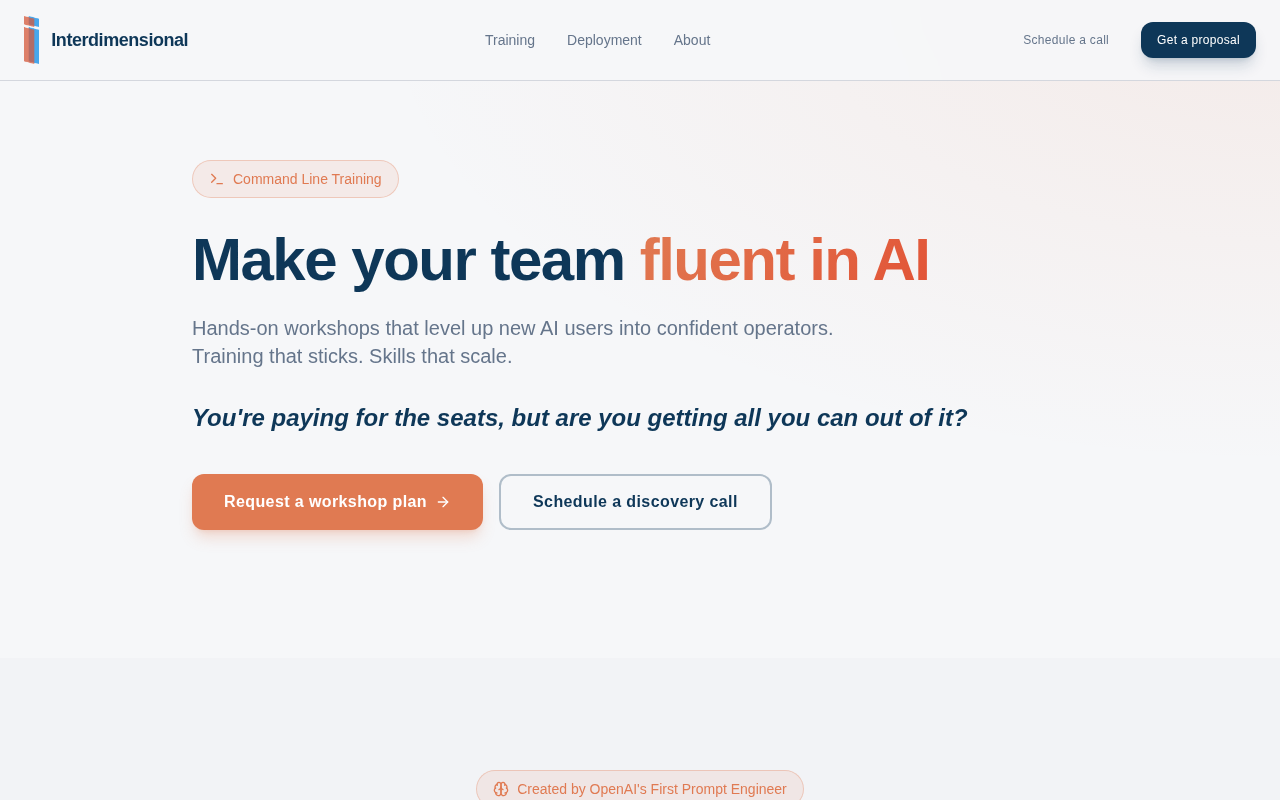Select the Command Line Training badge
This screenshot has height=800, width=1280.
coord(295,179)
